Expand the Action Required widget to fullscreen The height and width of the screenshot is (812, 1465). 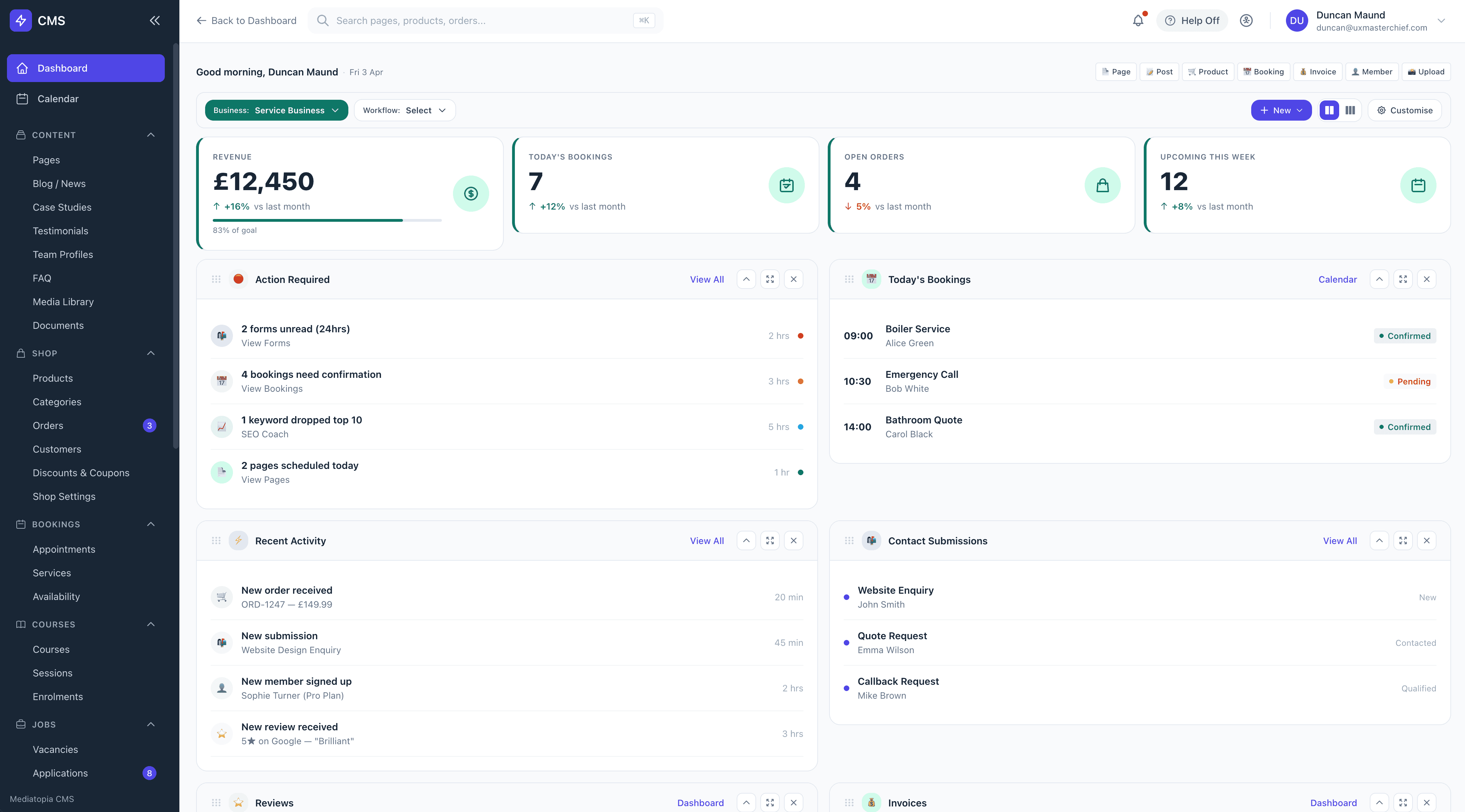point(770,279)
